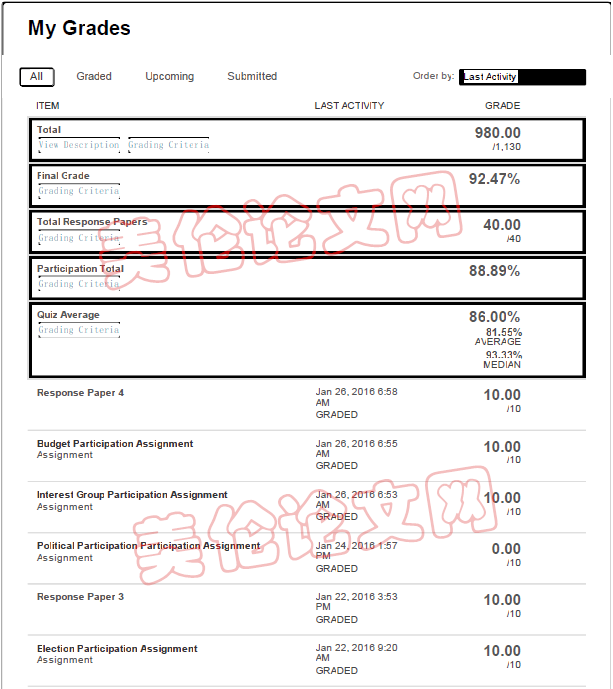Click Budget Participation Assignment item
Viewport: 613px width, 689px height.
coord(115,444)
